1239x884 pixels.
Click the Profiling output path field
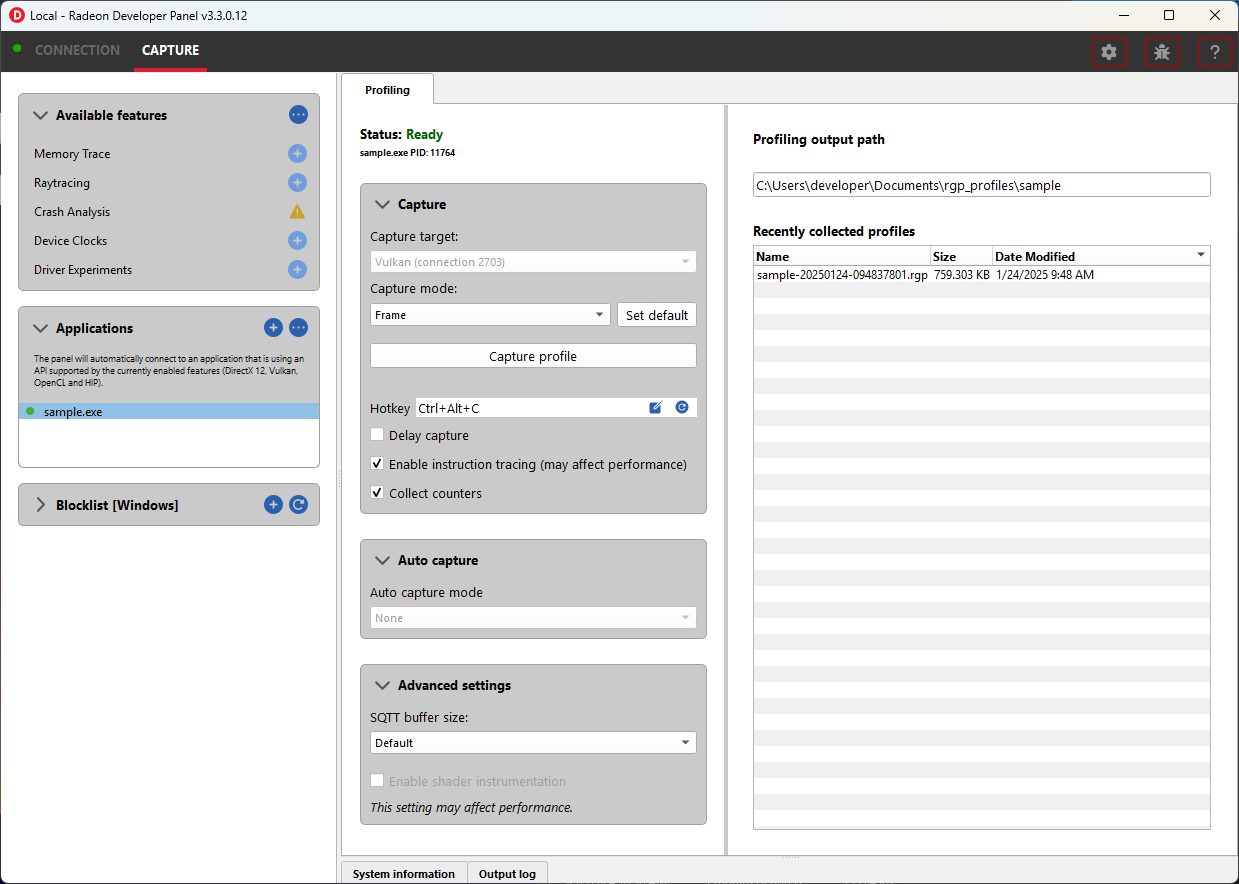pos(981,185)
